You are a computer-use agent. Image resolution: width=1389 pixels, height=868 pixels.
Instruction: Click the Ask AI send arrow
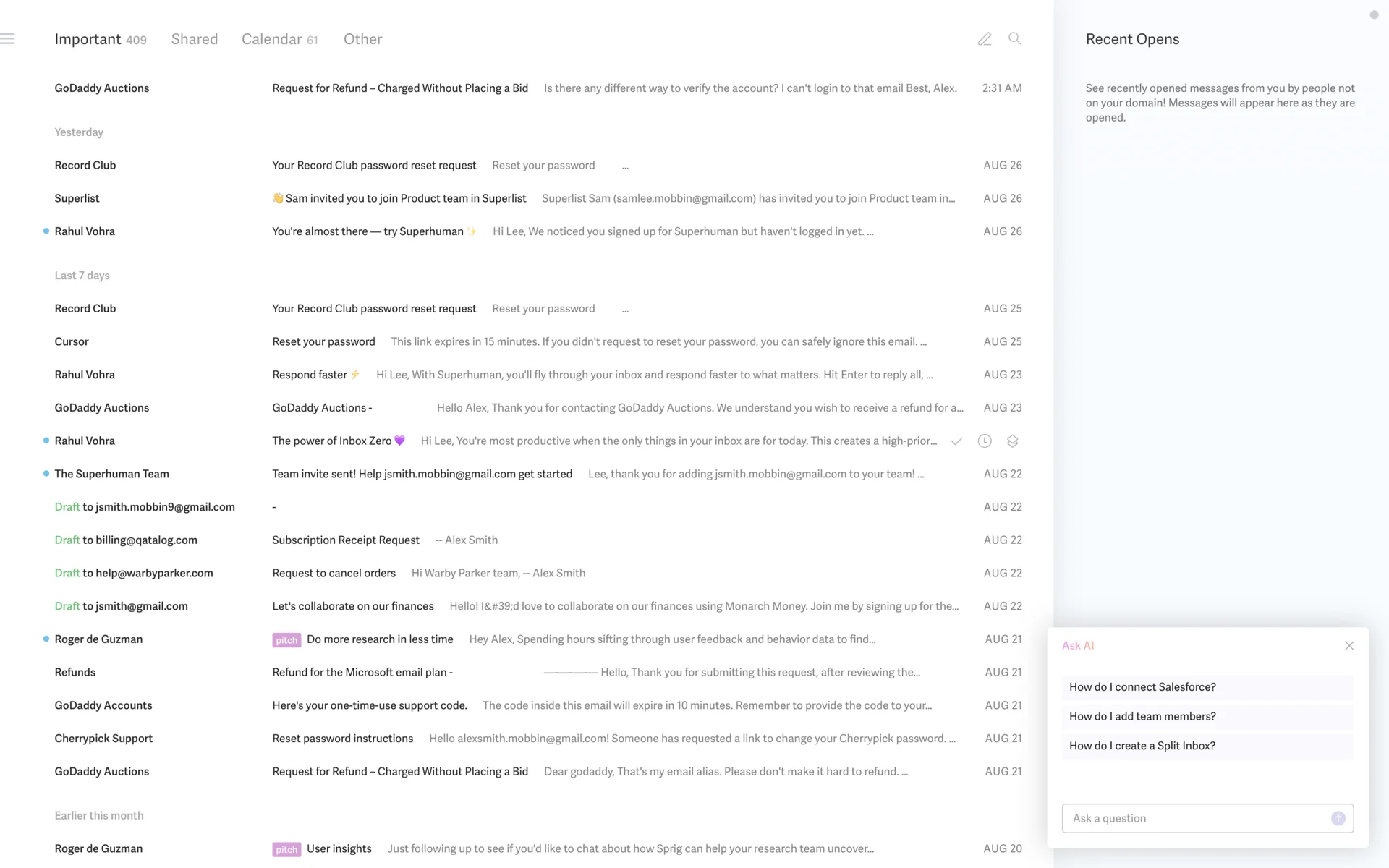(x=1338, y=818)
